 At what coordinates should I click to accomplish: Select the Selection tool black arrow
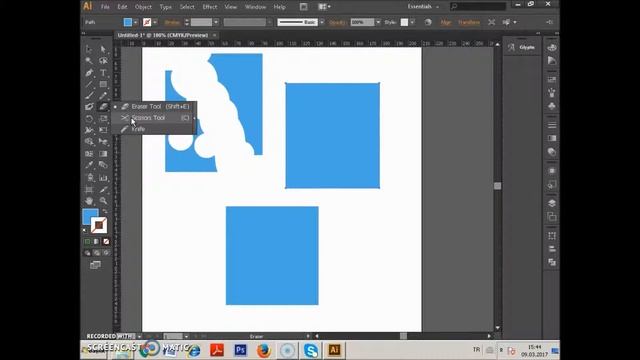[89, 49]
